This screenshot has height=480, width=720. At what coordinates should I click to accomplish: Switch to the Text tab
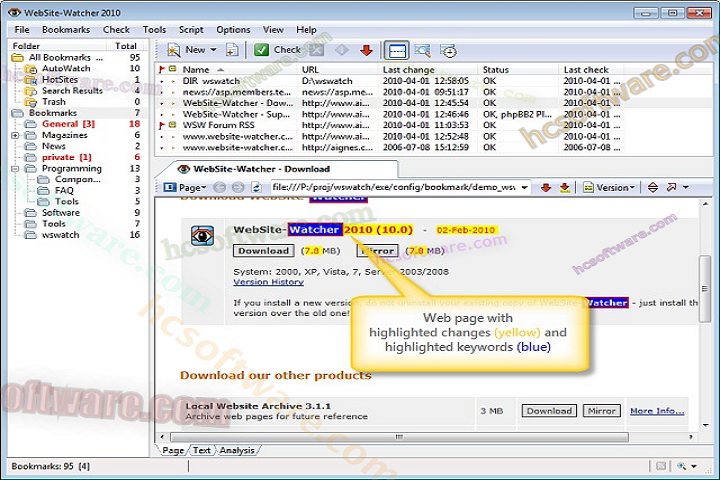coord(202,451)
